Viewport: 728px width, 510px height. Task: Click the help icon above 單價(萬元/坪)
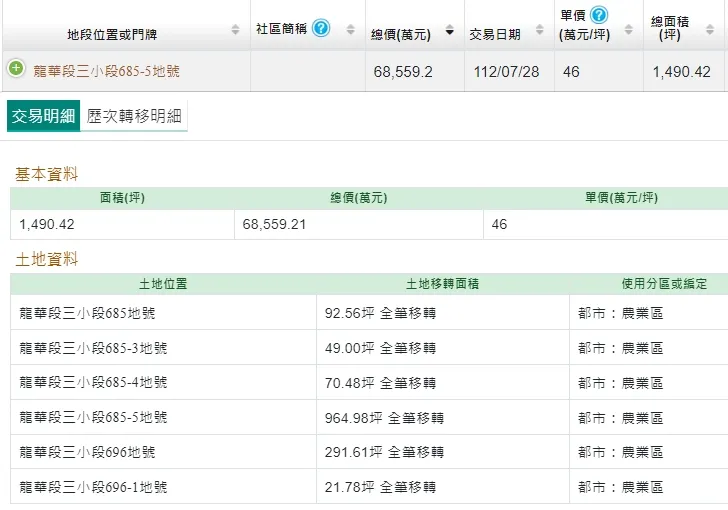coord(598,15)
